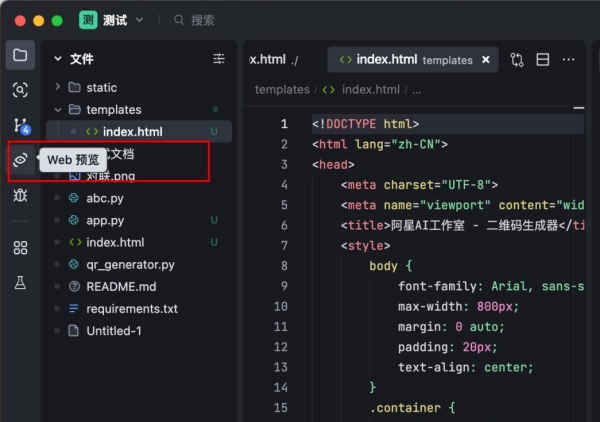Click the compare changes icon in editor toolbar
This screenshot has height=422, width=600.
pyautogui.click(x=517, y=60)
